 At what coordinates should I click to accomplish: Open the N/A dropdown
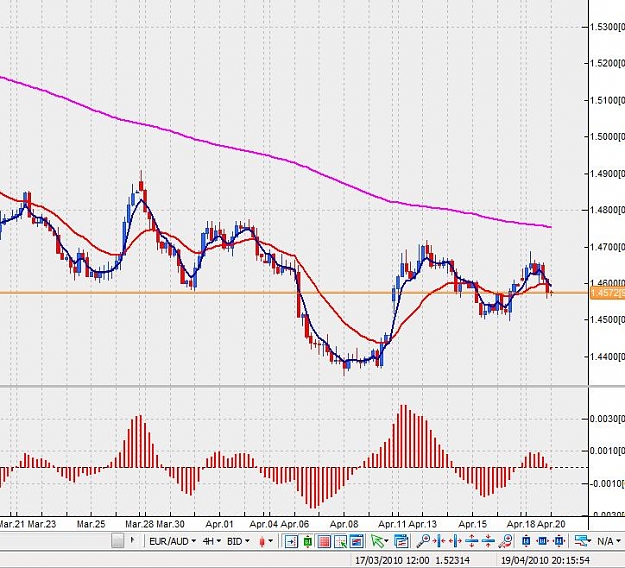[x=608, y=541]
